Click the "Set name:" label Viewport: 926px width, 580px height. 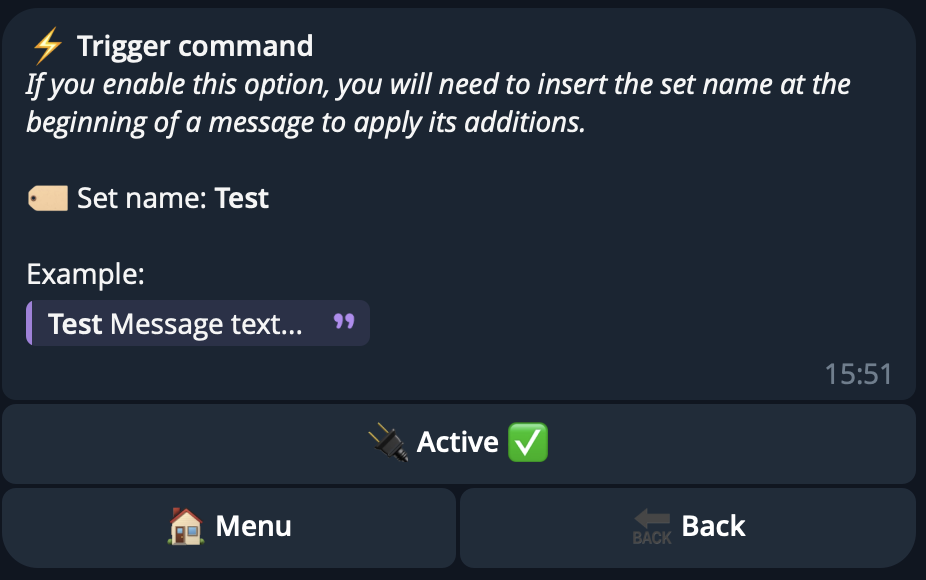(x=142, y=198)
